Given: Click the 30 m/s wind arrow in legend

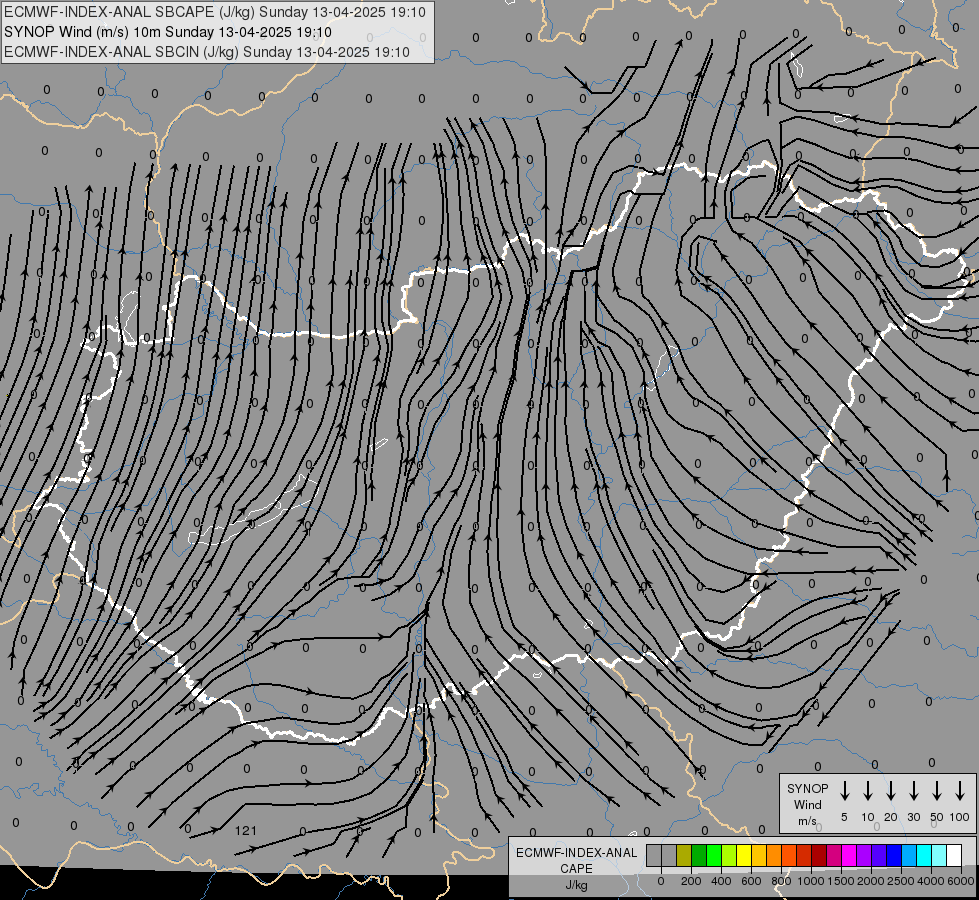Looking at the screenshot, I should 913,790.
